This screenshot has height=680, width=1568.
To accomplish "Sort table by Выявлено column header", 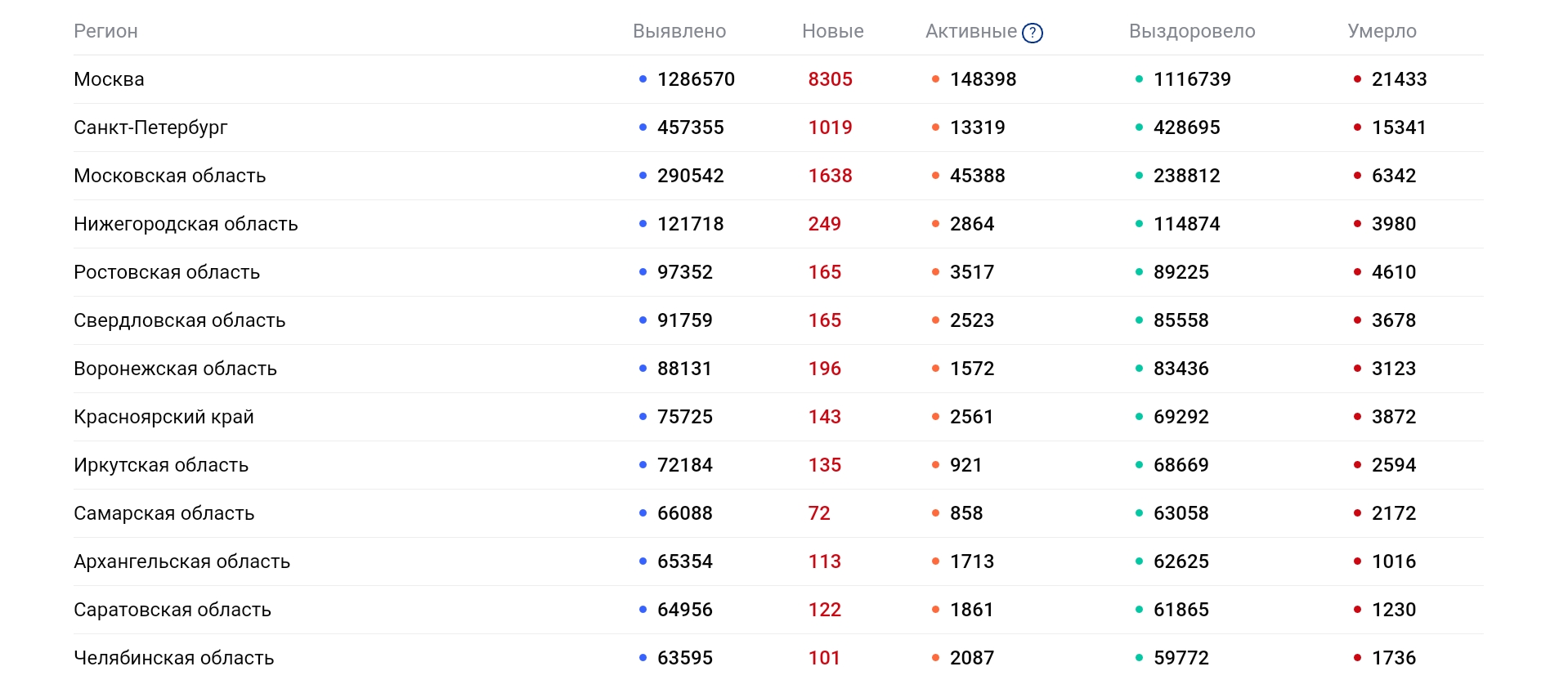I will pos(679,31).
